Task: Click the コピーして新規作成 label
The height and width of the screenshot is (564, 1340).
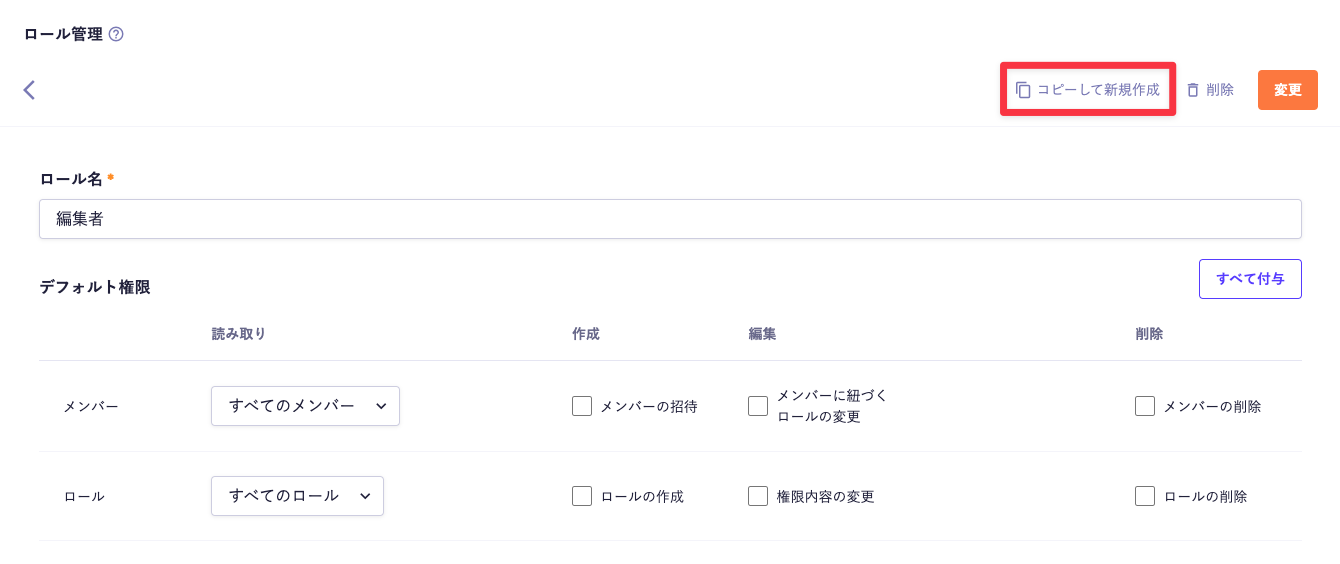Action: click(x=1098, y=90)
